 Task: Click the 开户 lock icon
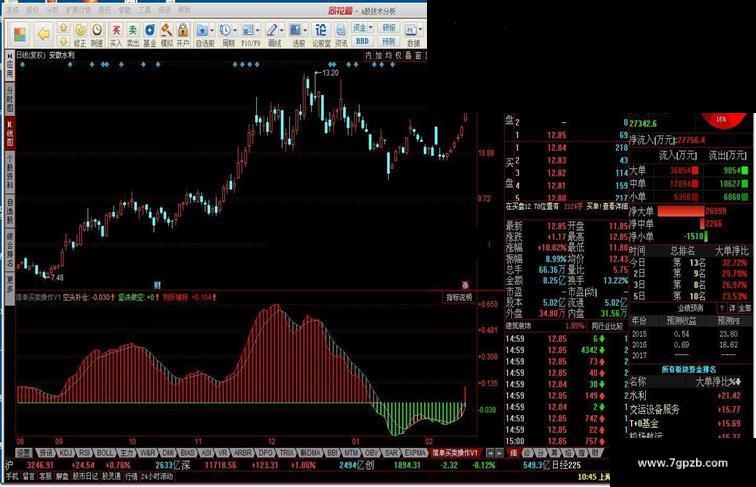click(x=183, y=35)
